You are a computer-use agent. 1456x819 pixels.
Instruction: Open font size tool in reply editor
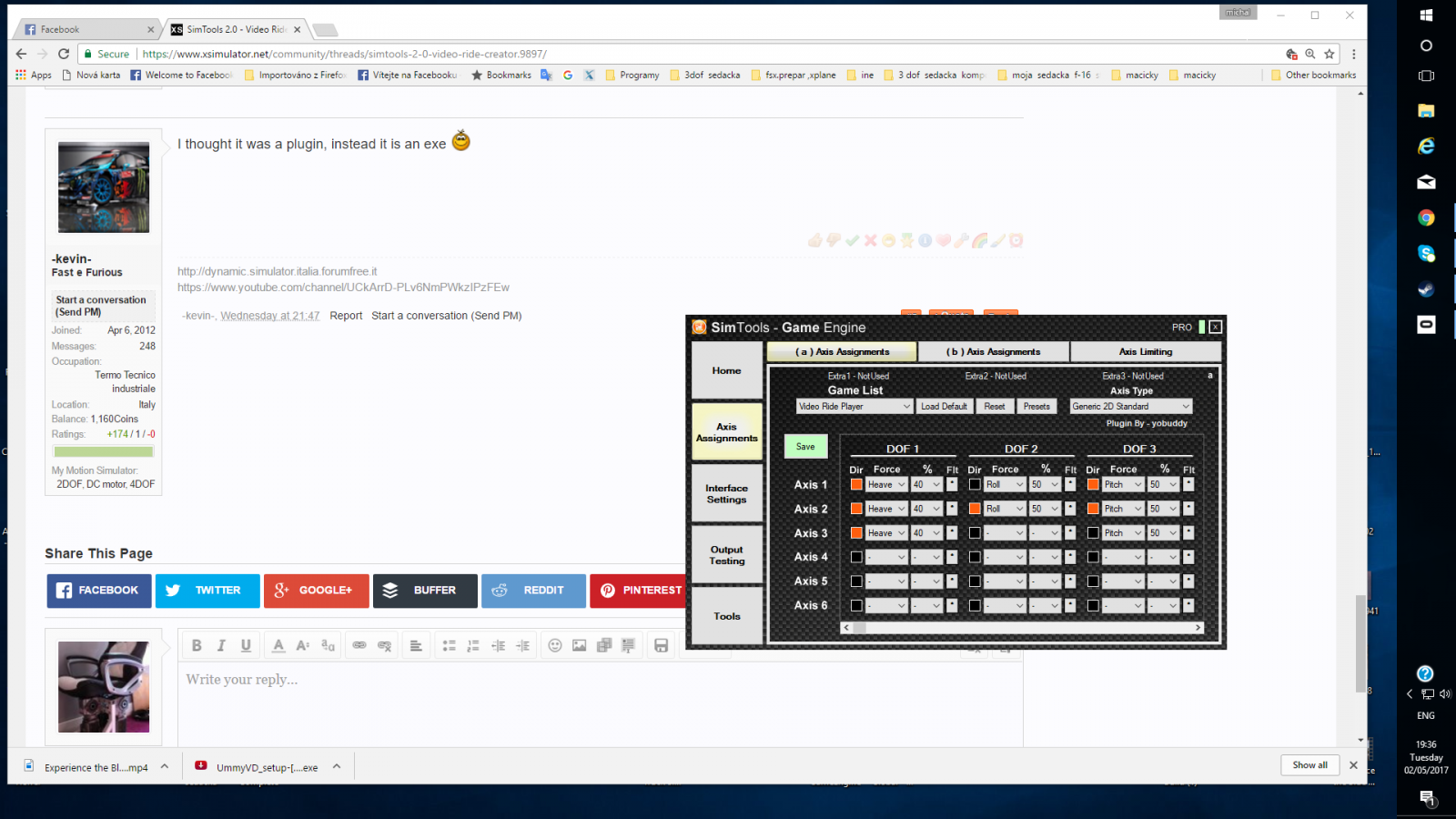pyautogui.click(x=303, y=645)
